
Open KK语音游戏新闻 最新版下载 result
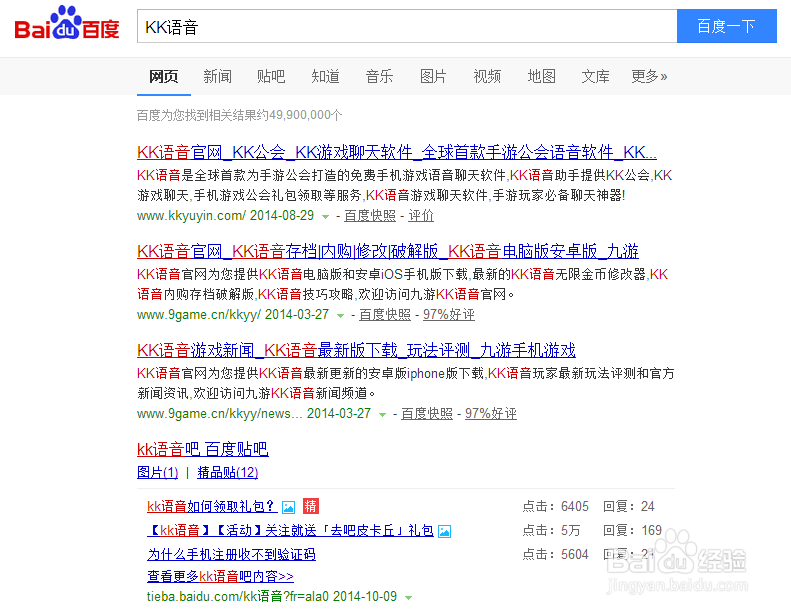[356, 350]
